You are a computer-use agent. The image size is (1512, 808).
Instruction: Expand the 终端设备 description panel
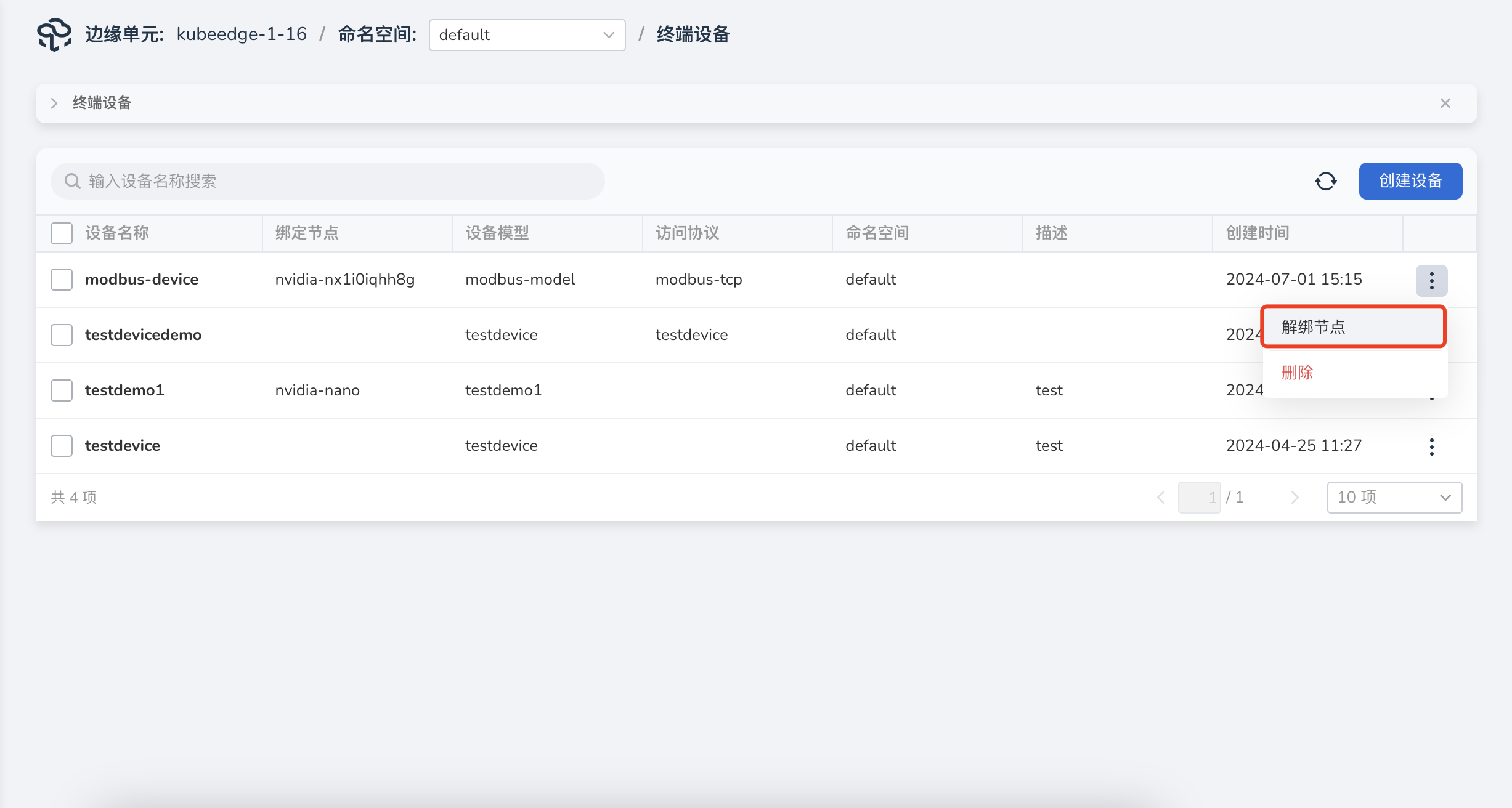(54, 103)
